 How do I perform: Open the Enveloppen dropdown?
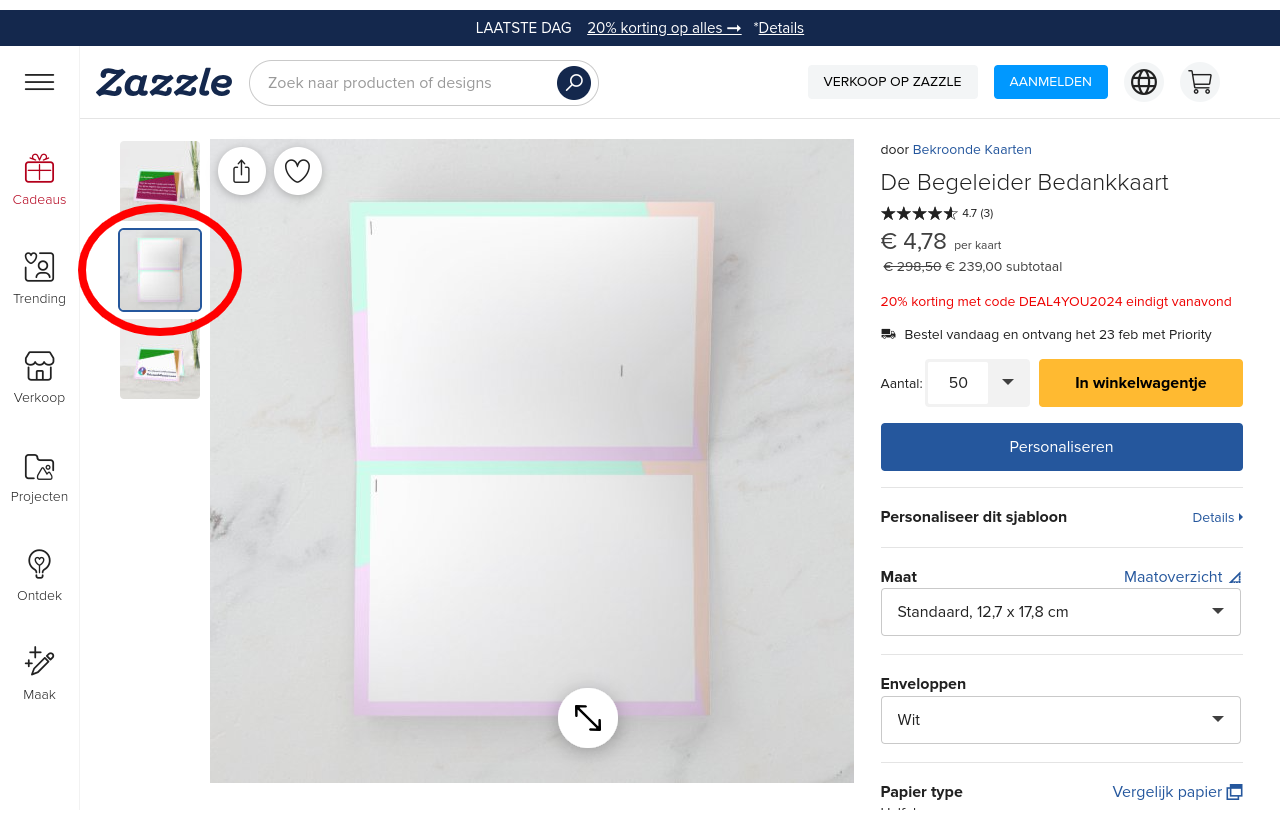[x=1060, y=720]
